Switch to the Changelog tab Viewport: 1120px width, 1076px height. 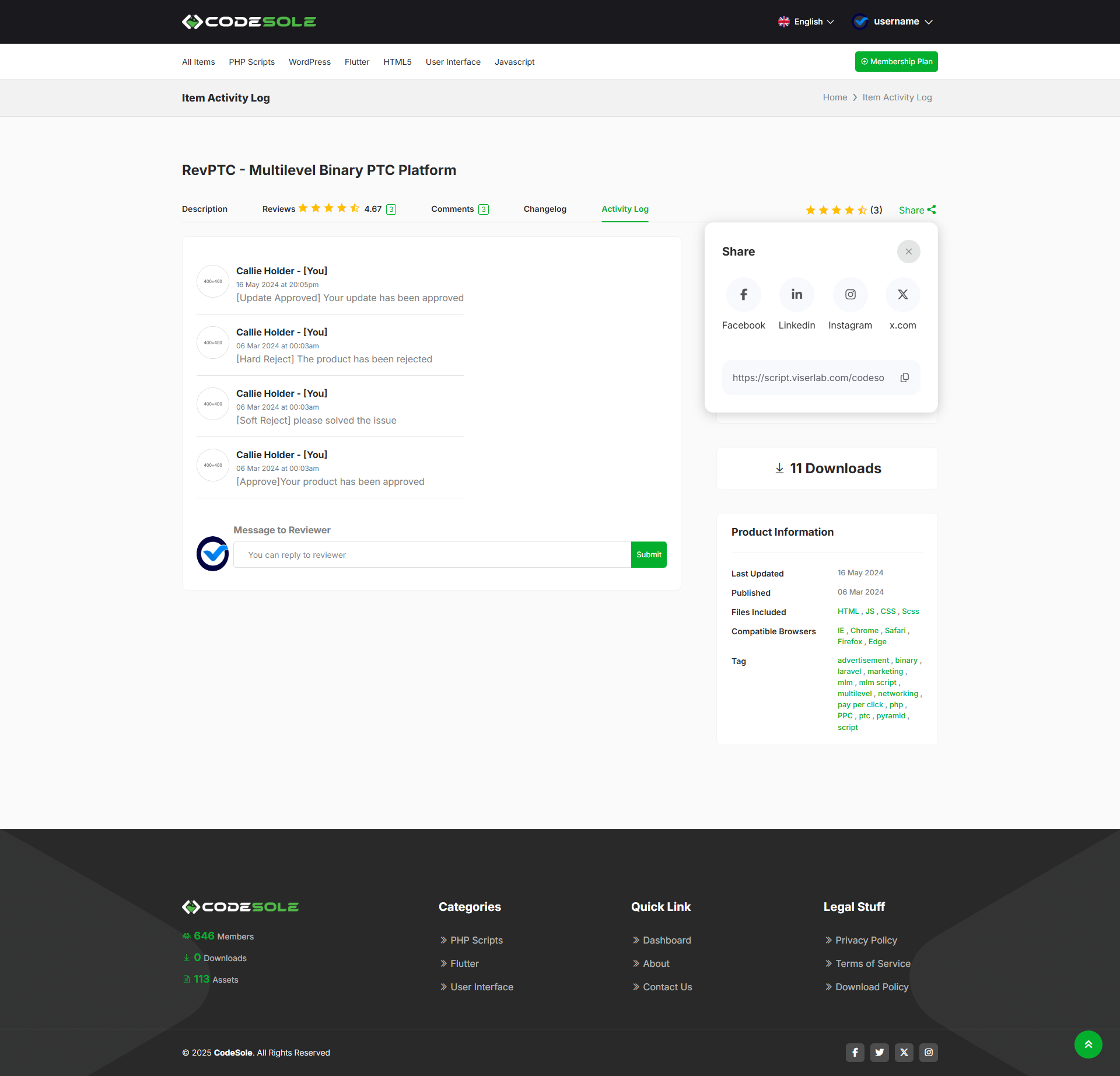(x=545, y=209)
